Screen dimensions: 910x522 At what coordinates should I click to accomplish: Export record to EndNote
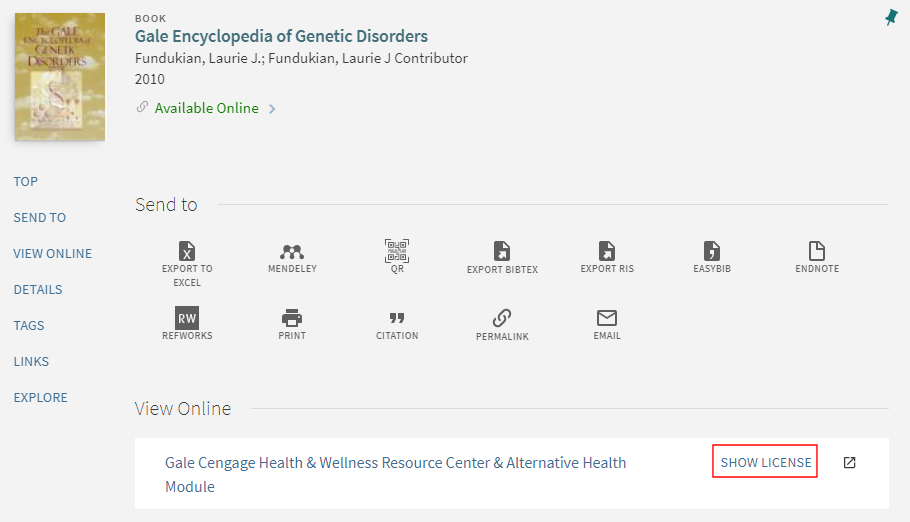[x=817, y=251]
